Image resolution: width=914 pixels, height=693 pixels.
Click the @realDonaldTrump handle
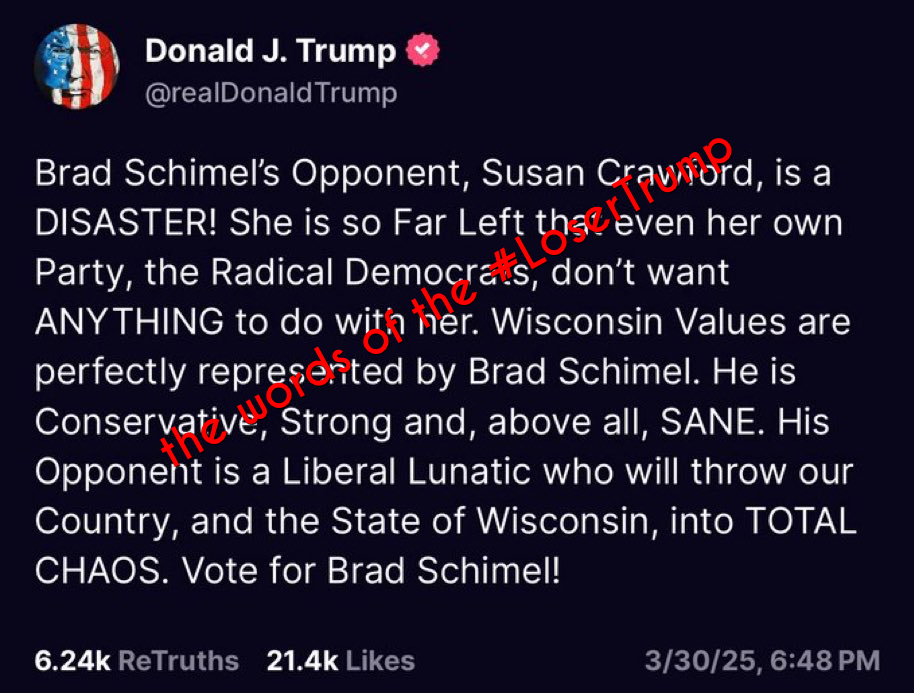[270, 93]
